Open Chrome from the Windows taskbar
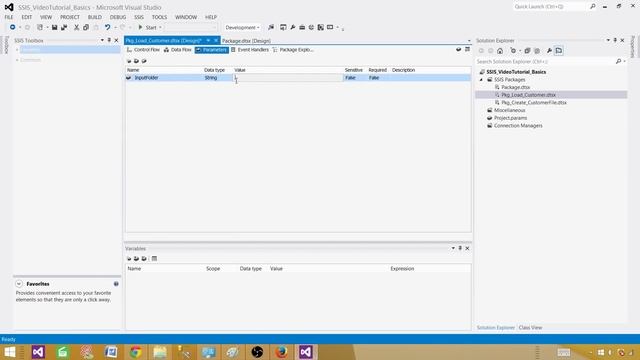 (136, 352)
